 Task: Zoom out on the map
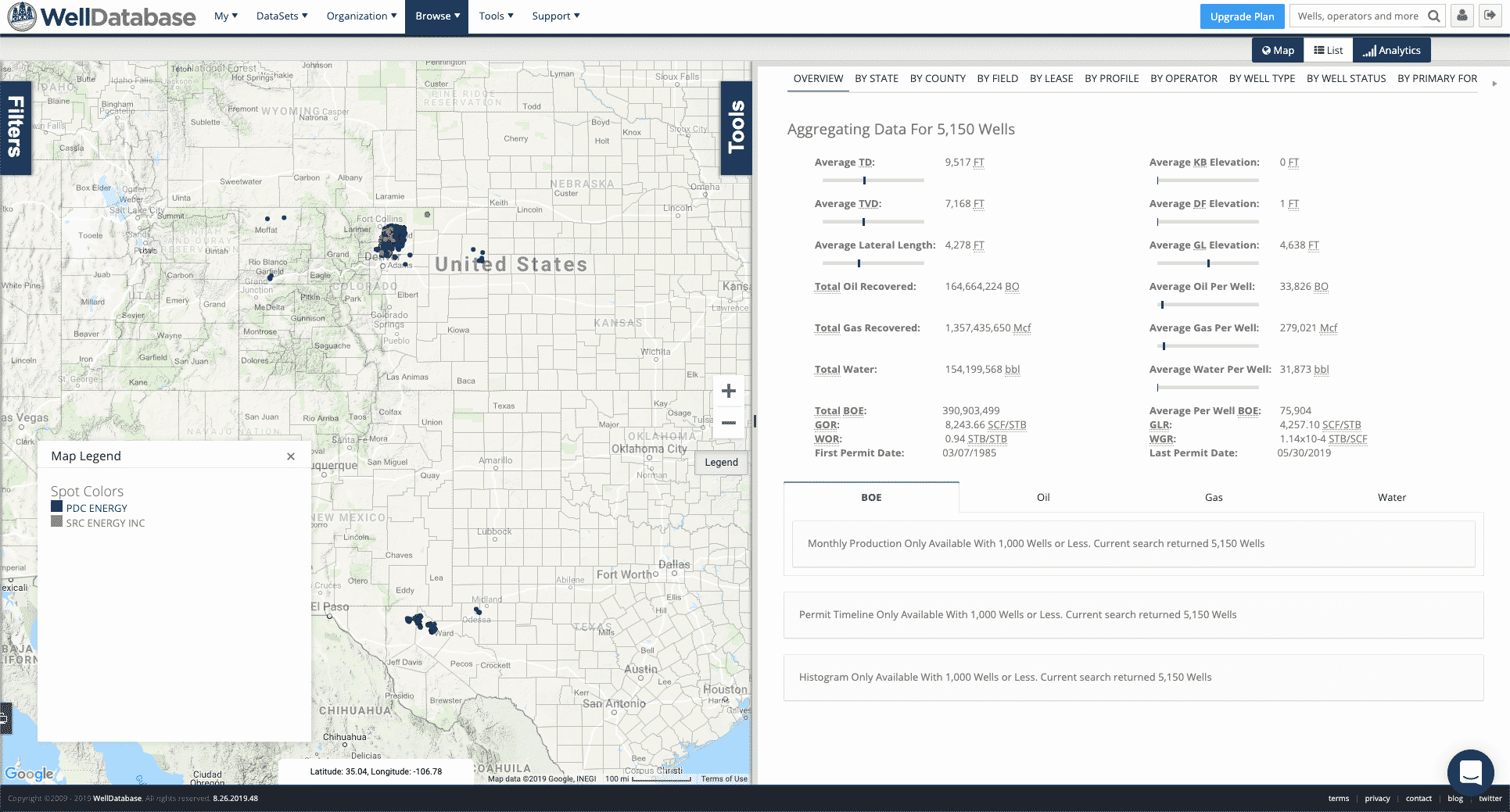point(728,423)
